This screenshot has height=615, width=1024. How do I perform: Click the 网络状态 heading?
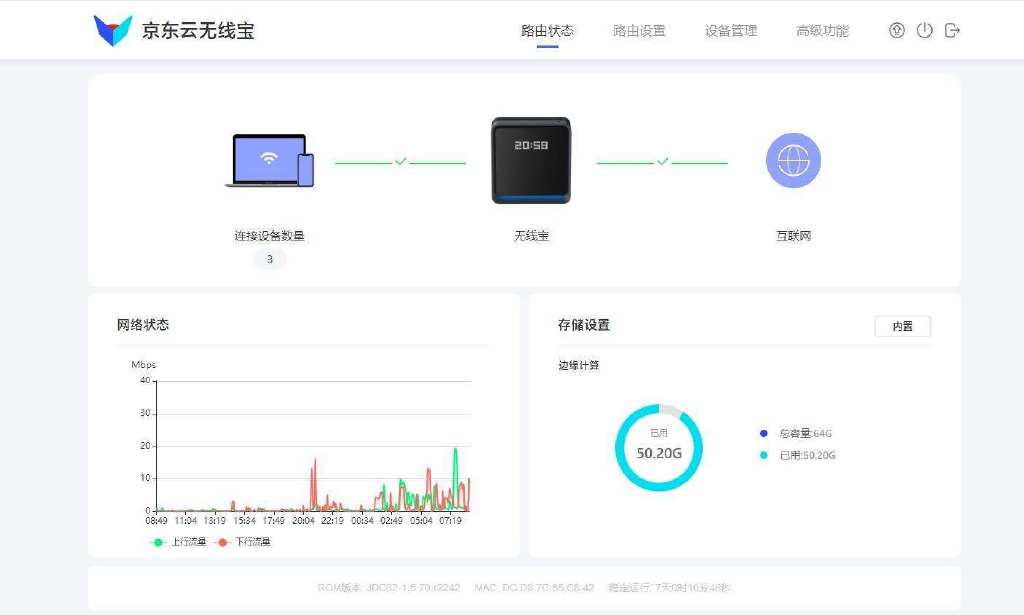[143, 324]
